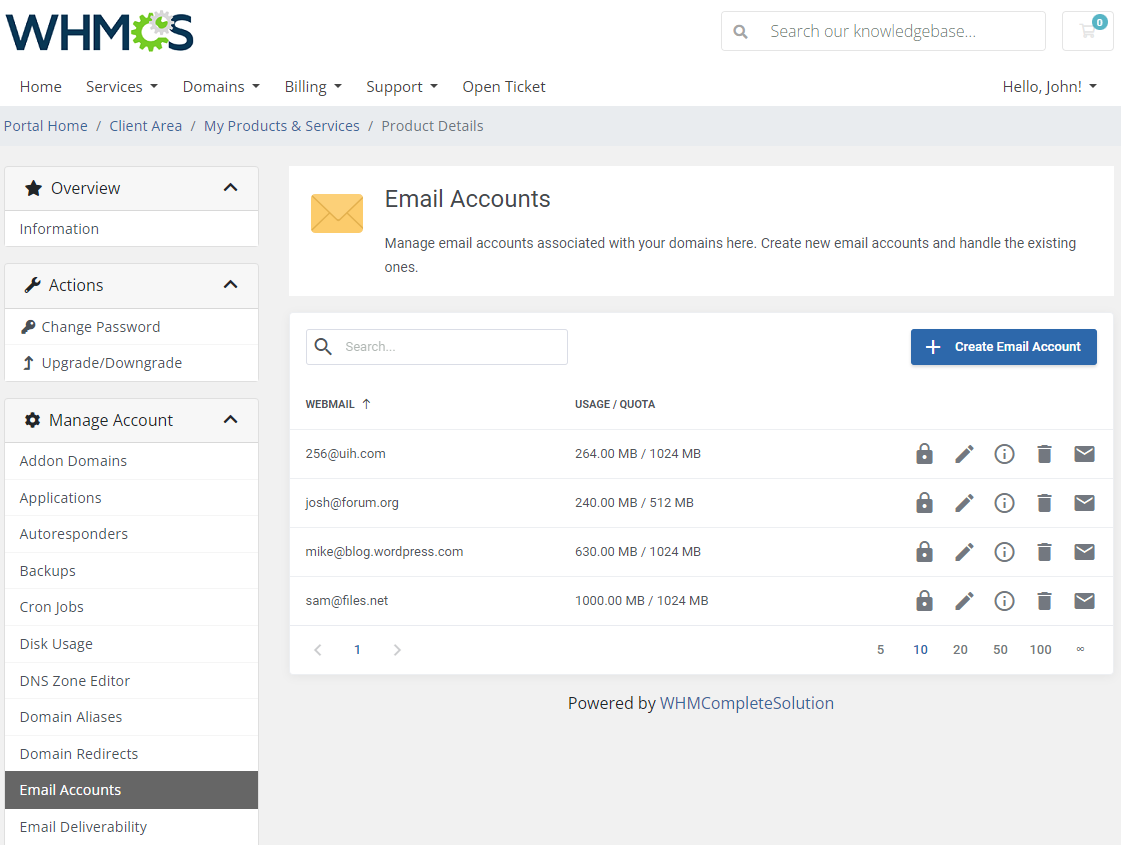Edit sam@files.net with pencil icon
This screenshot has height=845, width=1121.
pos(964,601)
